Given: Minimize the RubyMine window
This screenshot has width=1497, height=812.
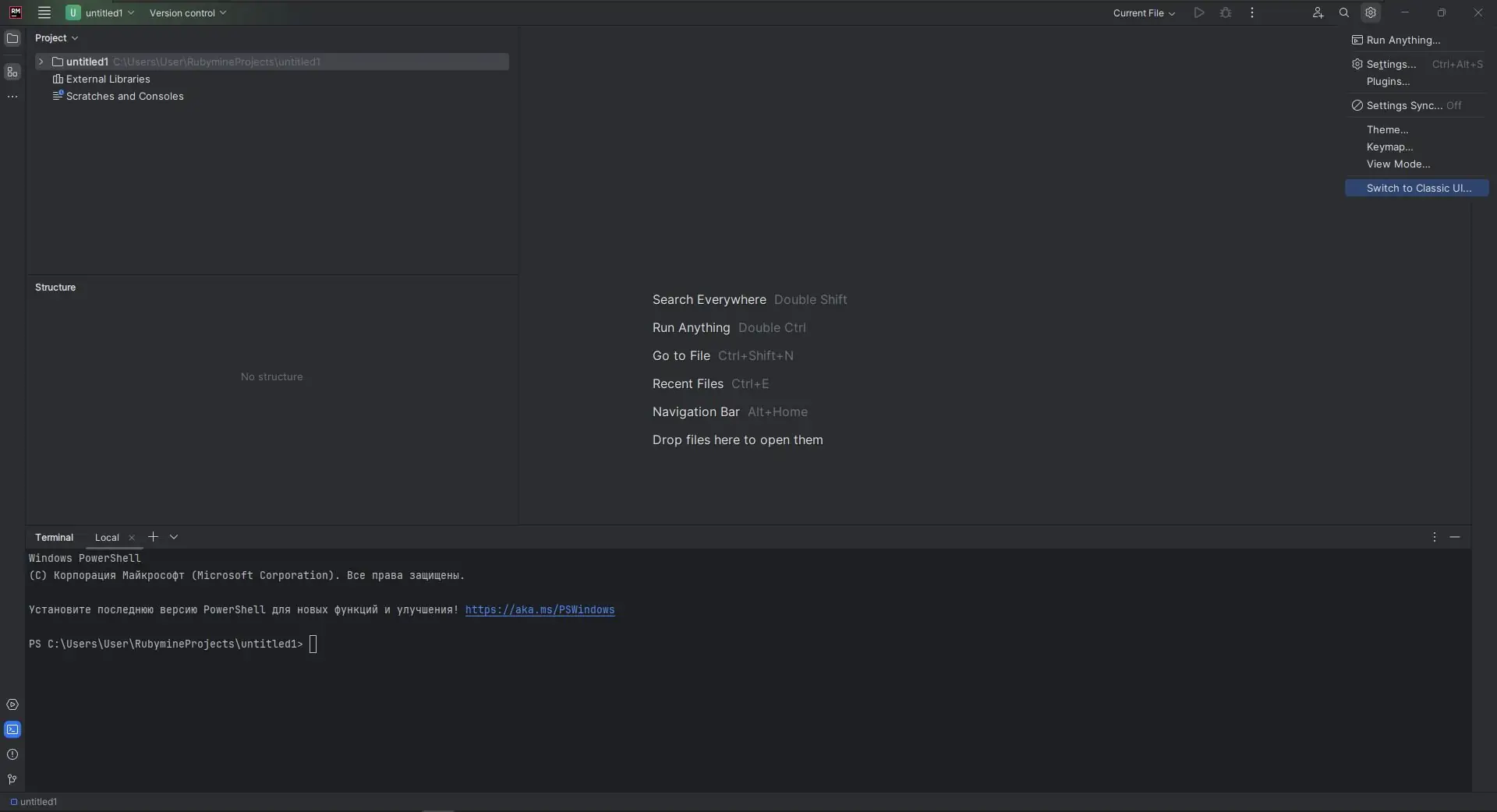Looking at the screenshot, I should point(1405,12).
